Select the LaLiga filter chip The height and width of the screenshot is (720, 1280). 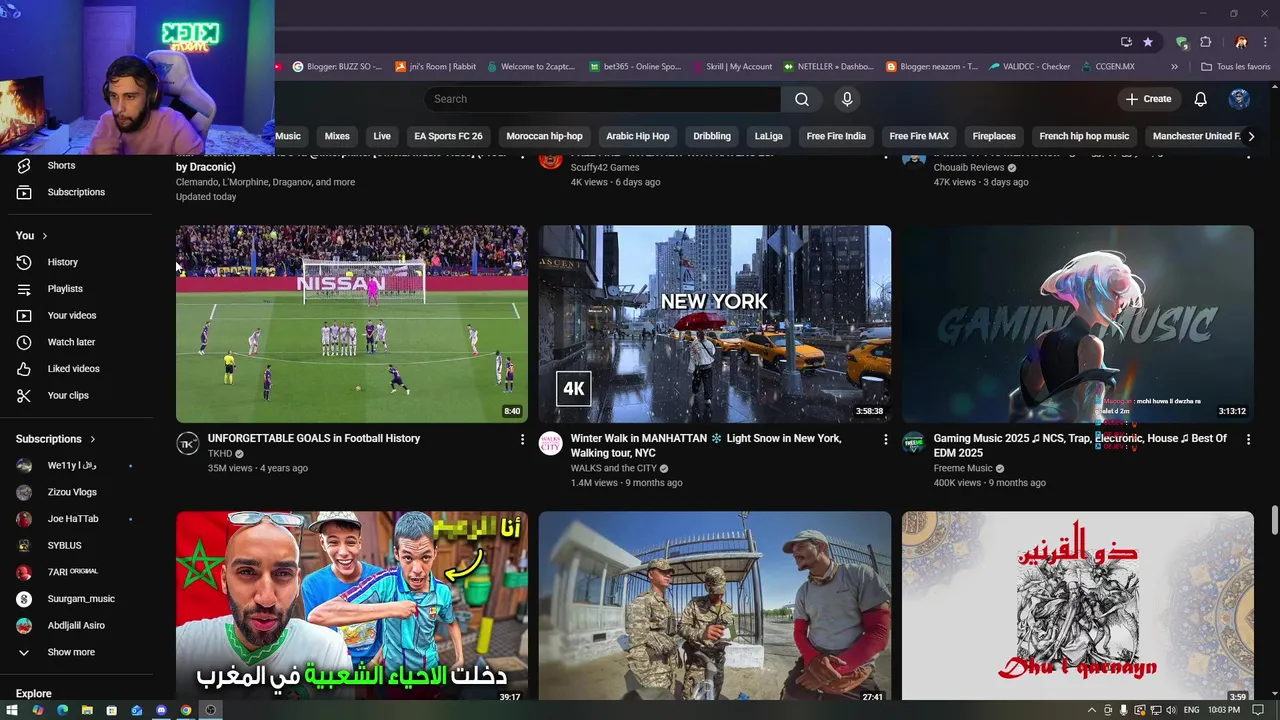click(768, 136)
